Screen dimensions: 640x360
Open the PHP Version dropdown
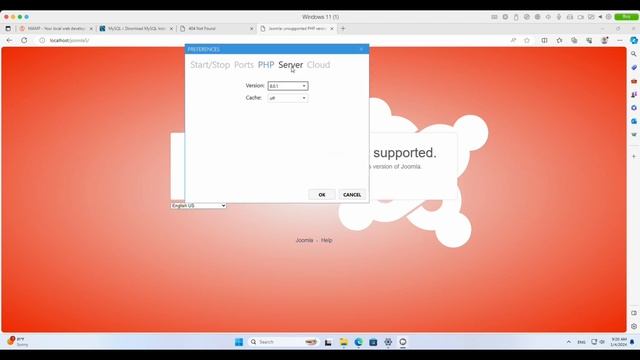pos(288,86)
